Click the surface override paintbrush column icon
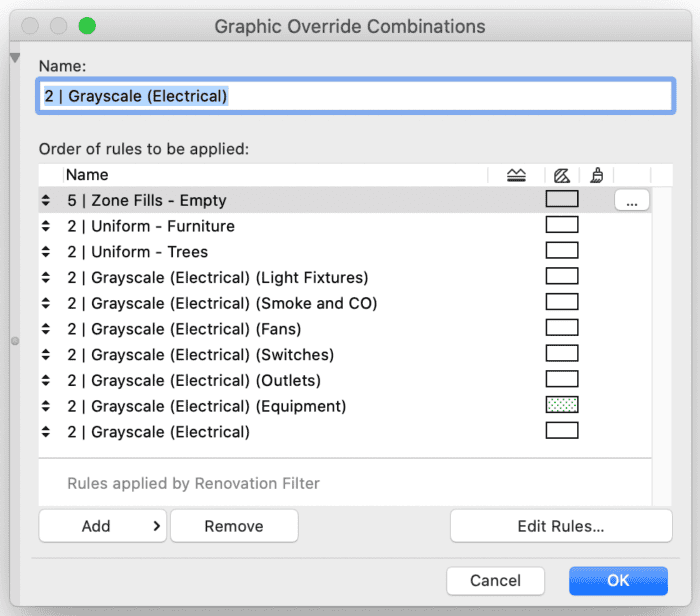Viewport: 700px width, 616px height. pos(597,175)
